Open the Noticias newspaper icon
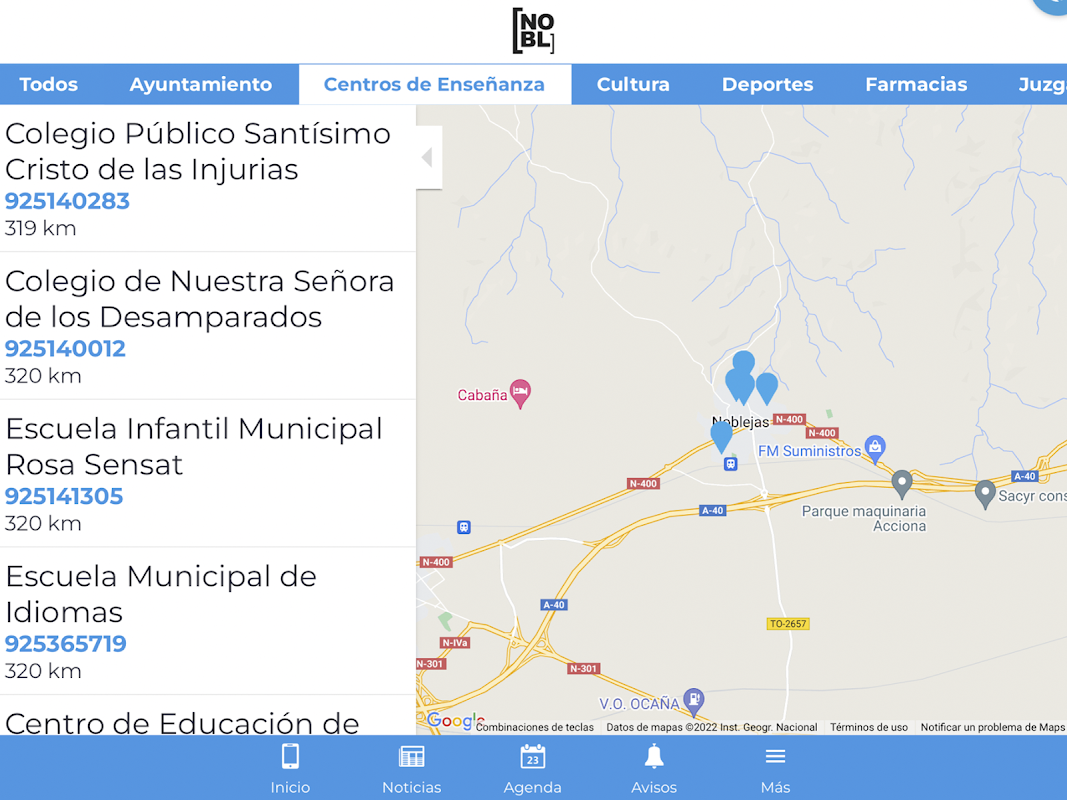 [x=412, y=756]
